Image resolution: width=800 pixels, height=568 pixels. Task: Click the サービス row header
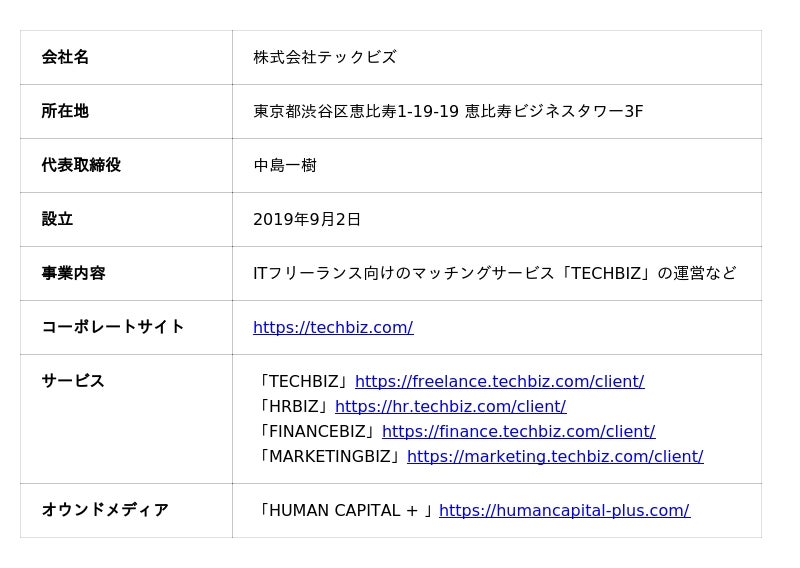tap(73, 381)
